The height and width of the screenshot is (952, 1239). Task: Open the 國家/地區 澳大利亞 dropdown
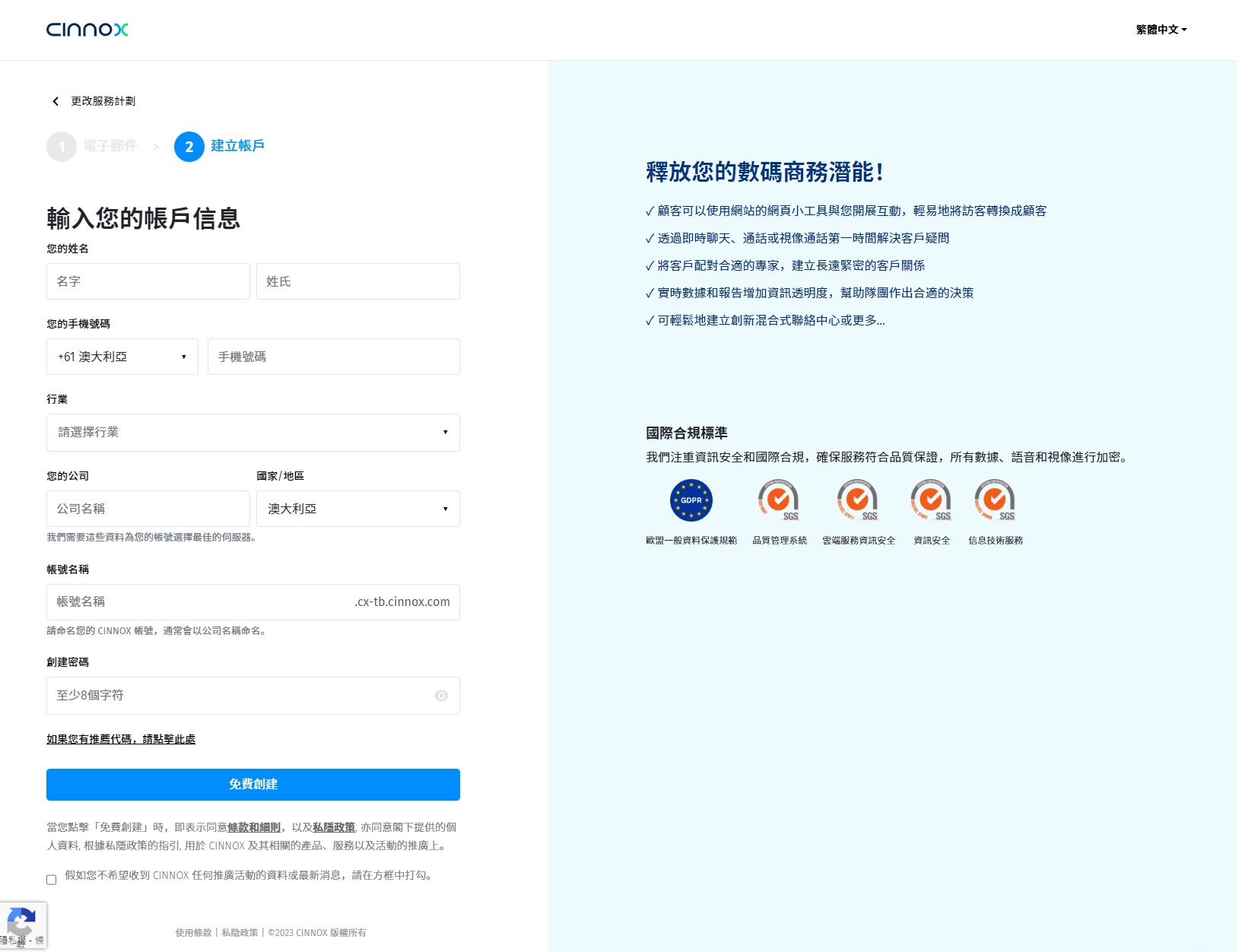358,509
